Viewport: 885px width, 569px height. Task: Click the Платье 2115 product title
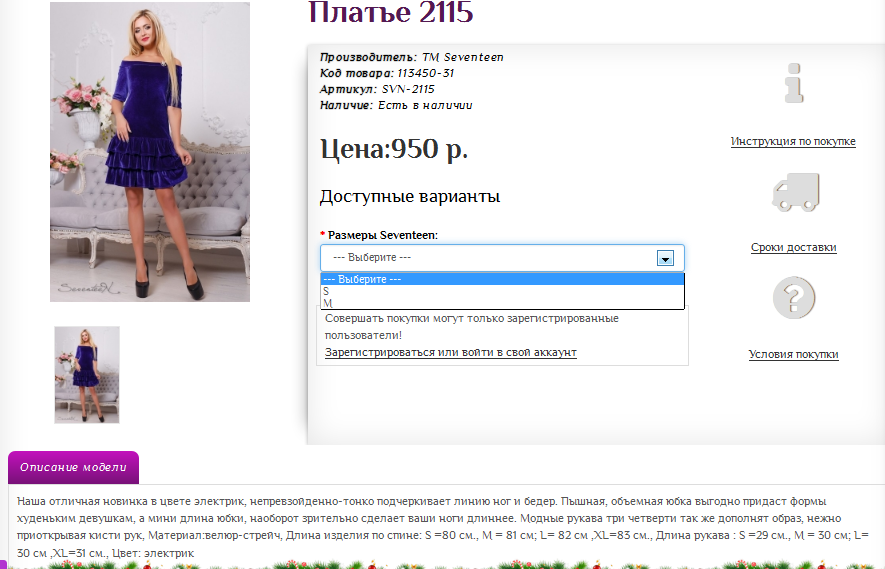(x=391, y=12)
